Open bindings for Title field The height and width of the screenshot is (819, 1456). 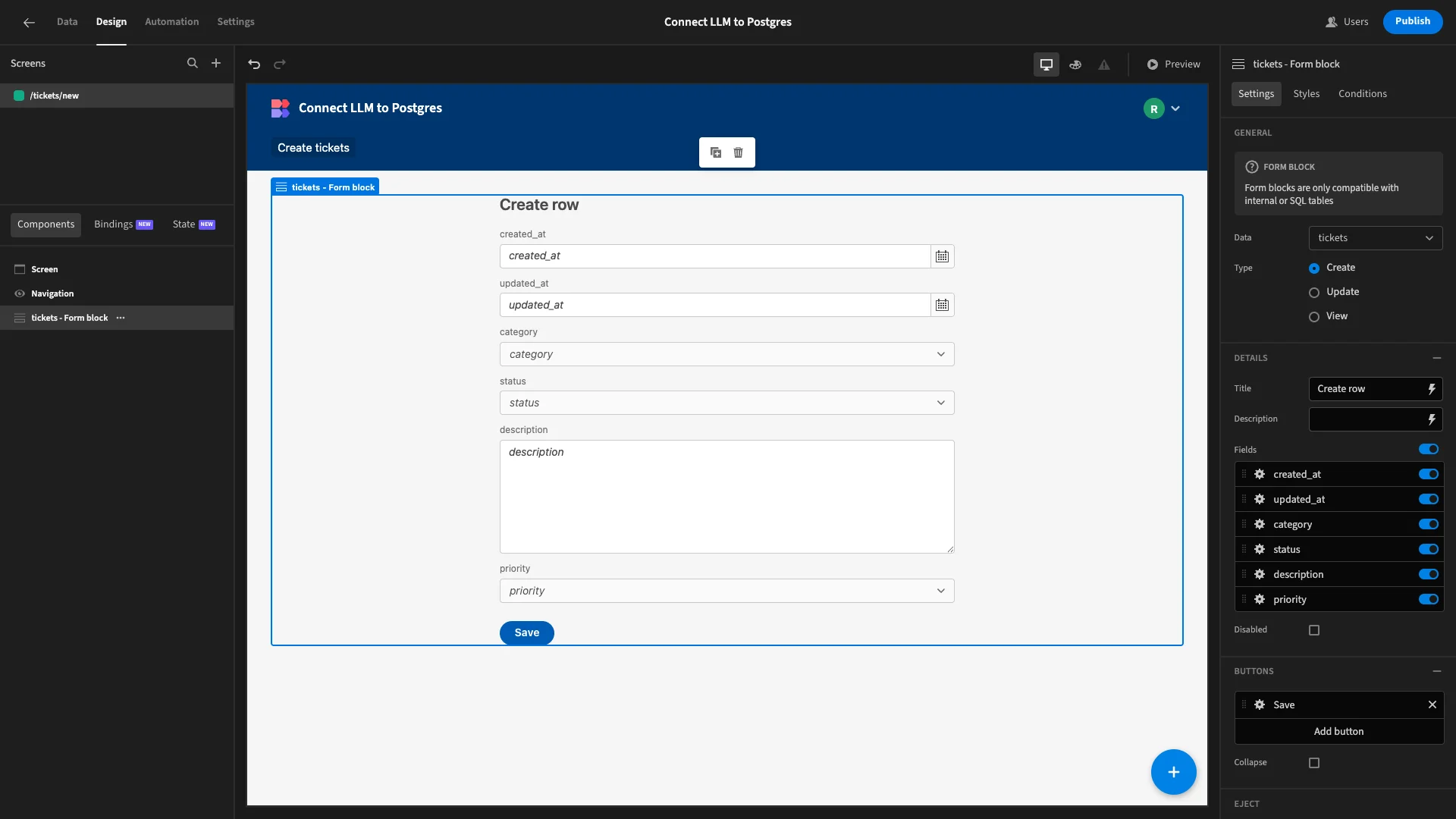tap(1432, 389)
